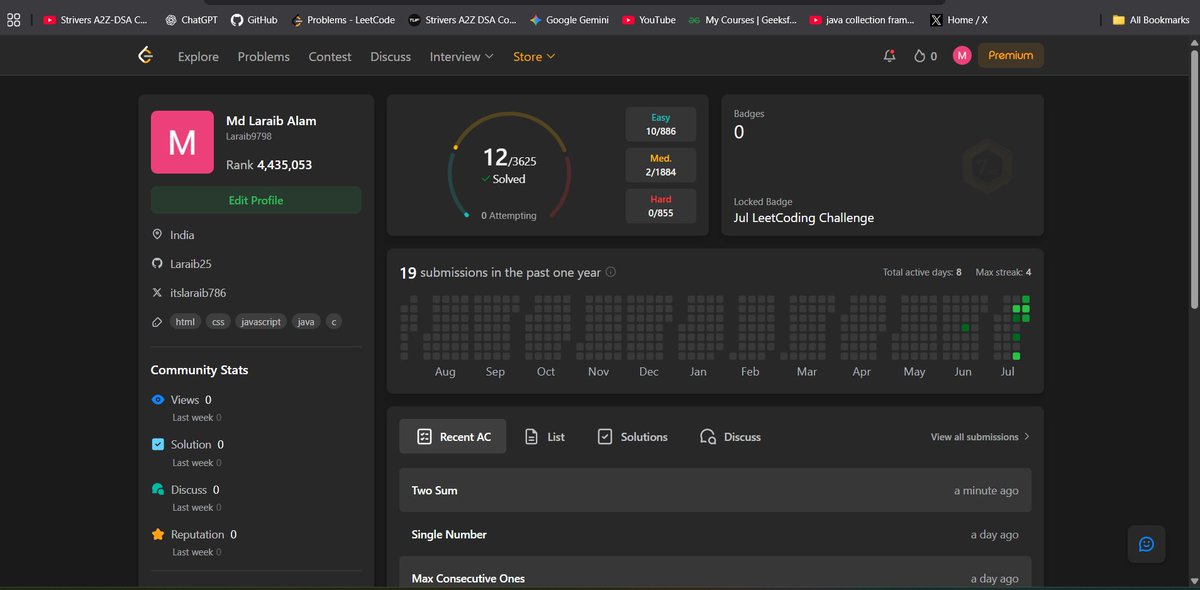Click the location pin icon beside India
The width and height of the screenshot is (1200, 590).
point(157,234)
